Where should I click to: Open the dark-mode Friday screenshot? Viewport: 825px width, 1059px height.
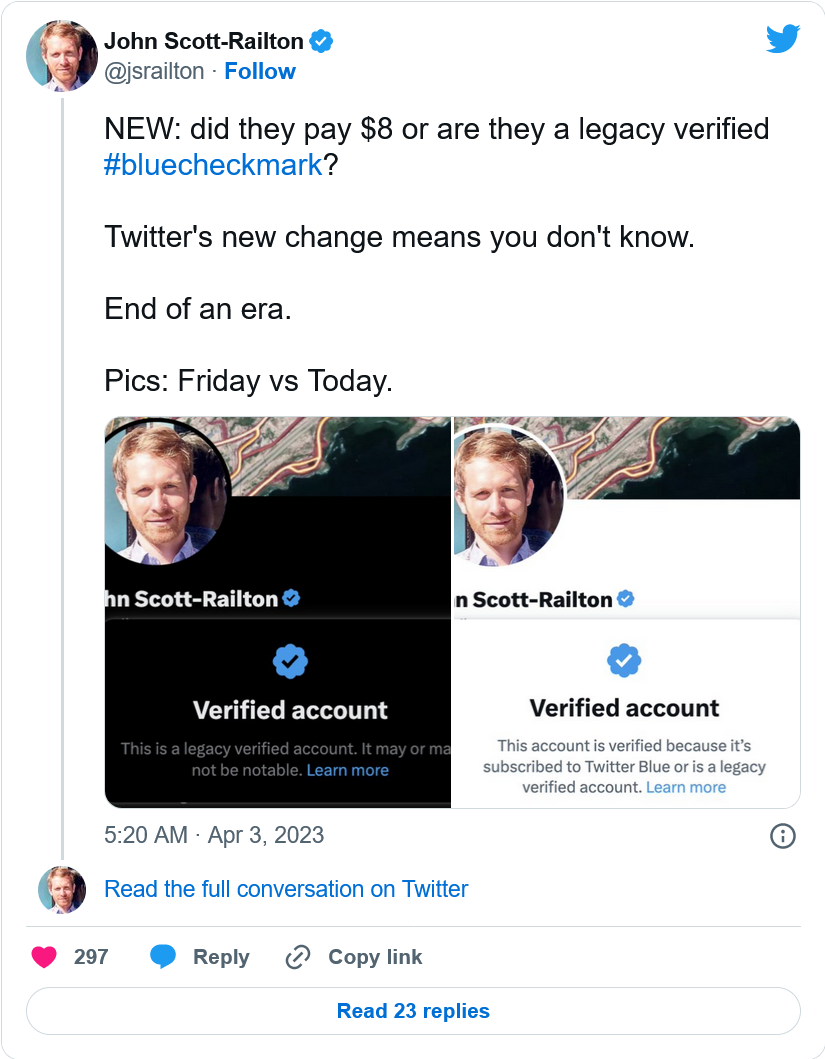click(278, 611)
